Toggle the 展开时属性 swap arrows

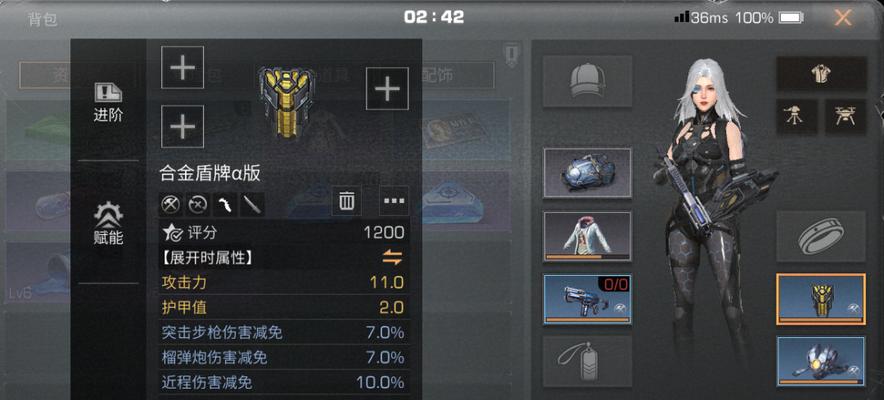(x=392, y=258)
